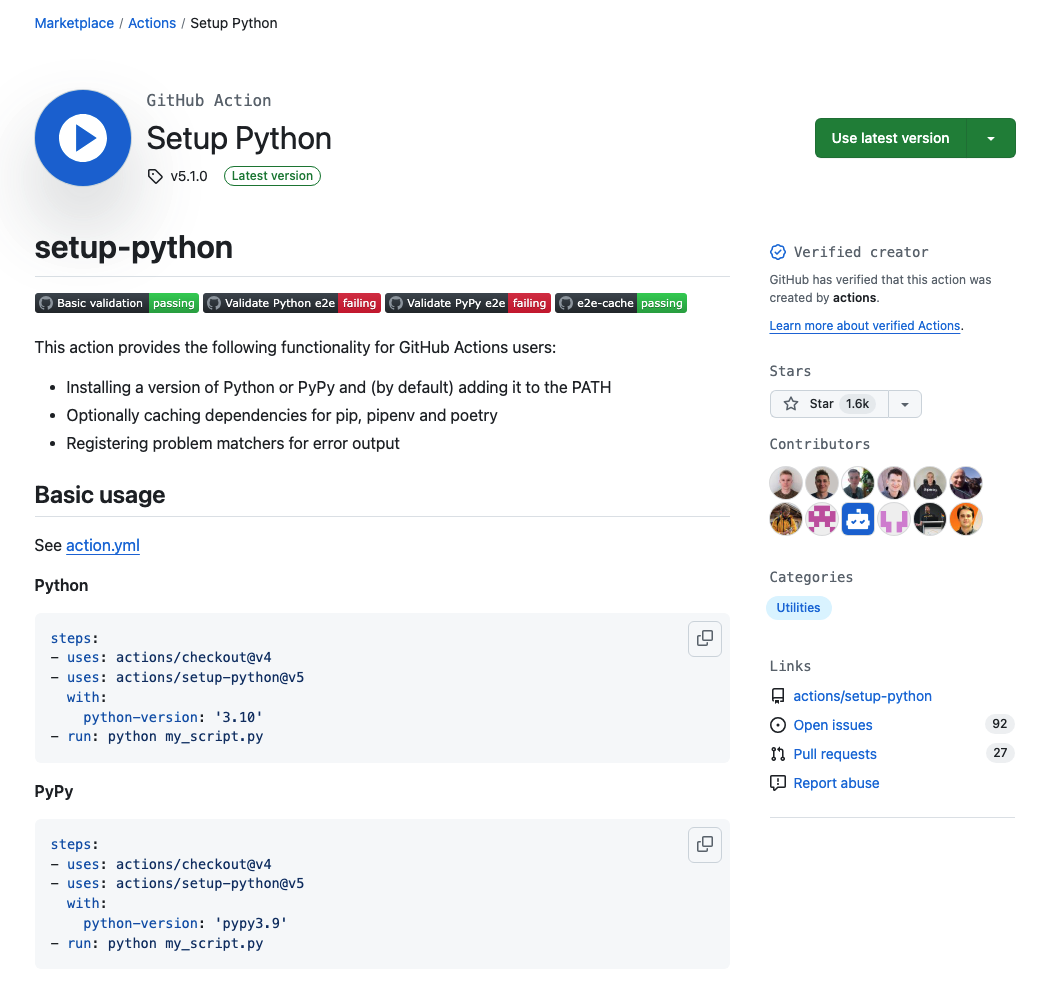
Task: Open the Validate PyPy e2e failing badge
Action: (x=468, y=303)
